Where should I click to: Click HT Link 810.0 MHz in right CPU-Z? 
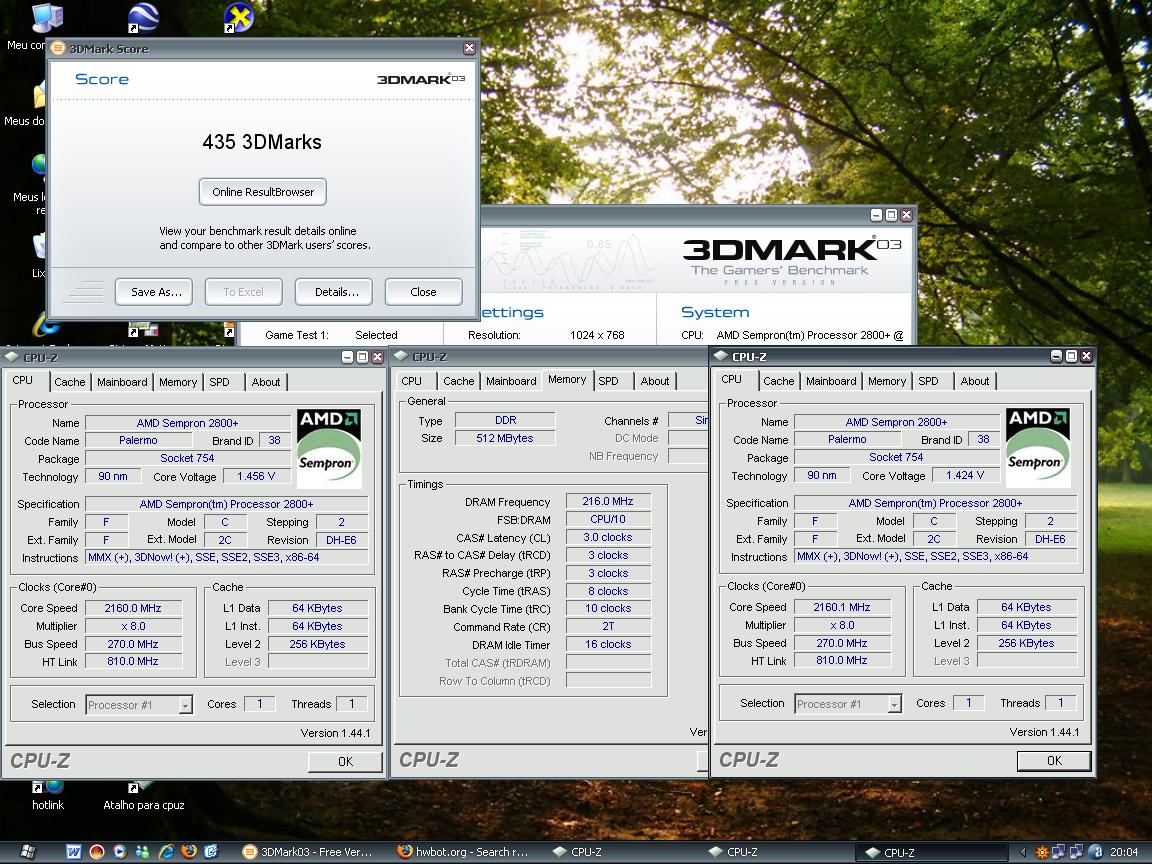coord(842,660)
